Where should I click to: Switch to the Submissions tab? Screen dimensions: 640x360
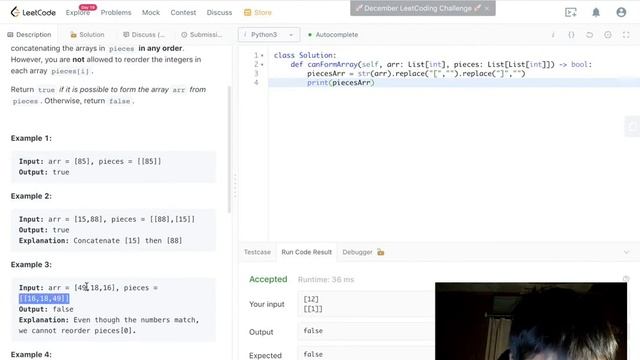[202, 35]
